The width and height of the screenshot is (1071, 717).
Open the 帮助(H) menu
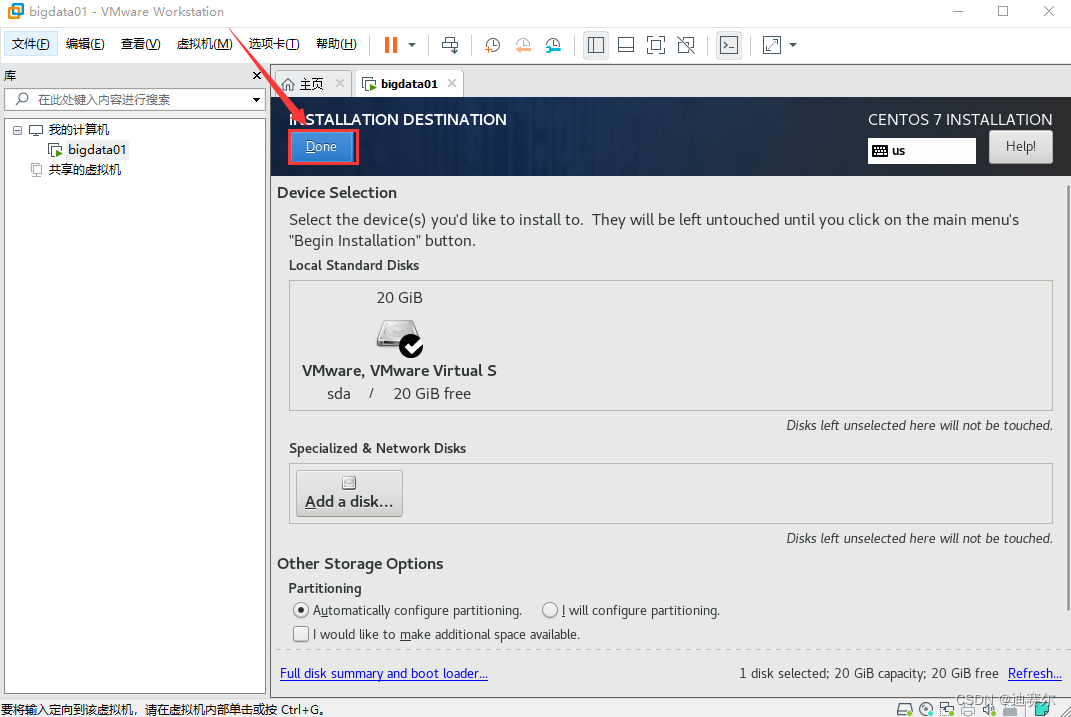tap(336, 44)
